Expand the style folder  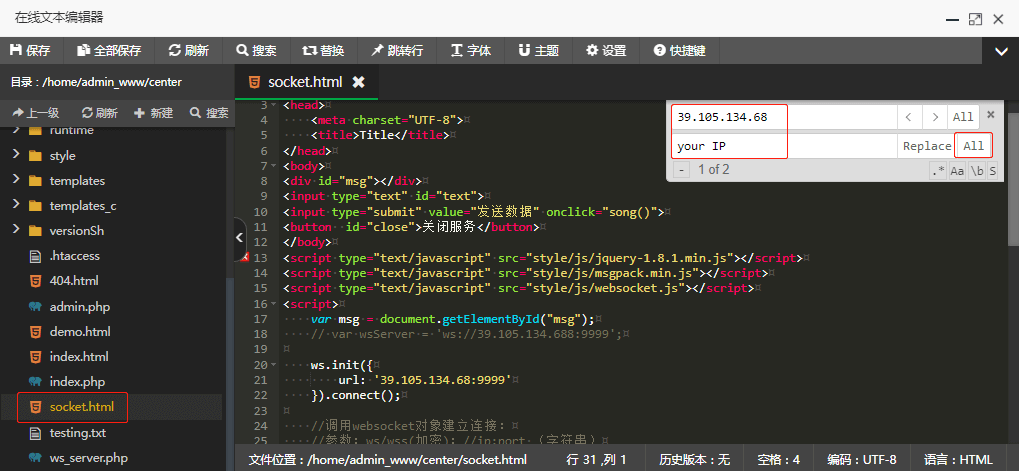(62, 156)
